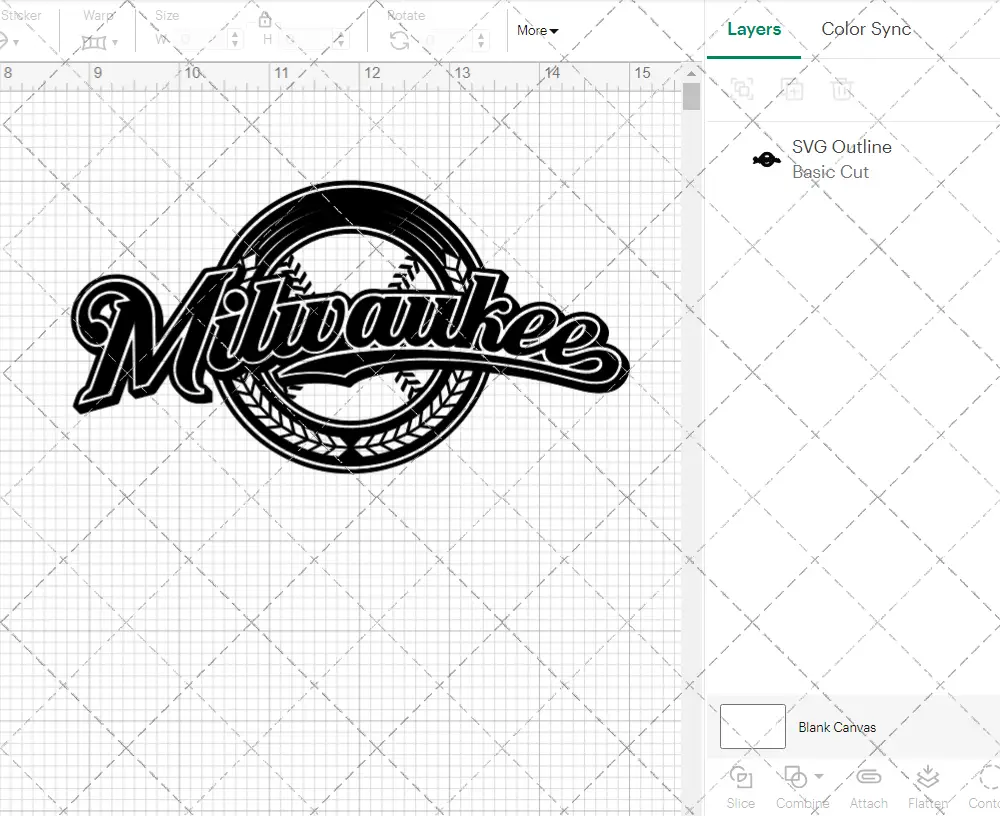Click the Basic Cut operation label
1000x816 pixels.
[x=830, y=172]
